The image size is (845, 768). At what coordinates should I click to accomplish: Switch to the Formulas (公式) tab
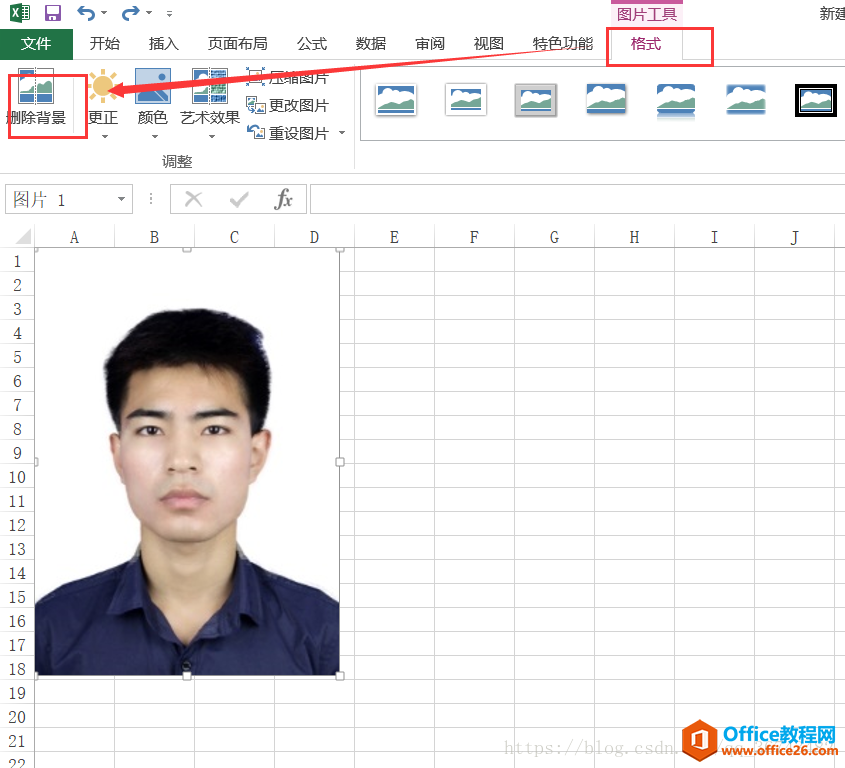[x=312, y=44]
